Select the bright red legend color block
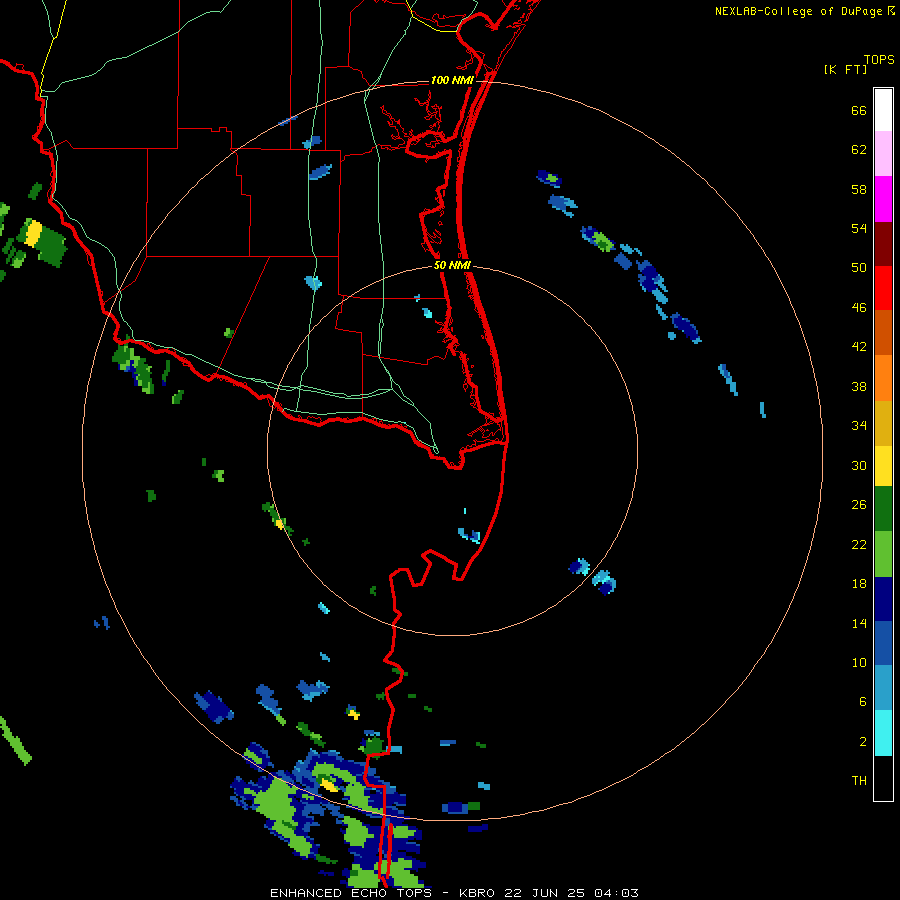The height and width of the screenshot is (900, 900). point(883,288)
